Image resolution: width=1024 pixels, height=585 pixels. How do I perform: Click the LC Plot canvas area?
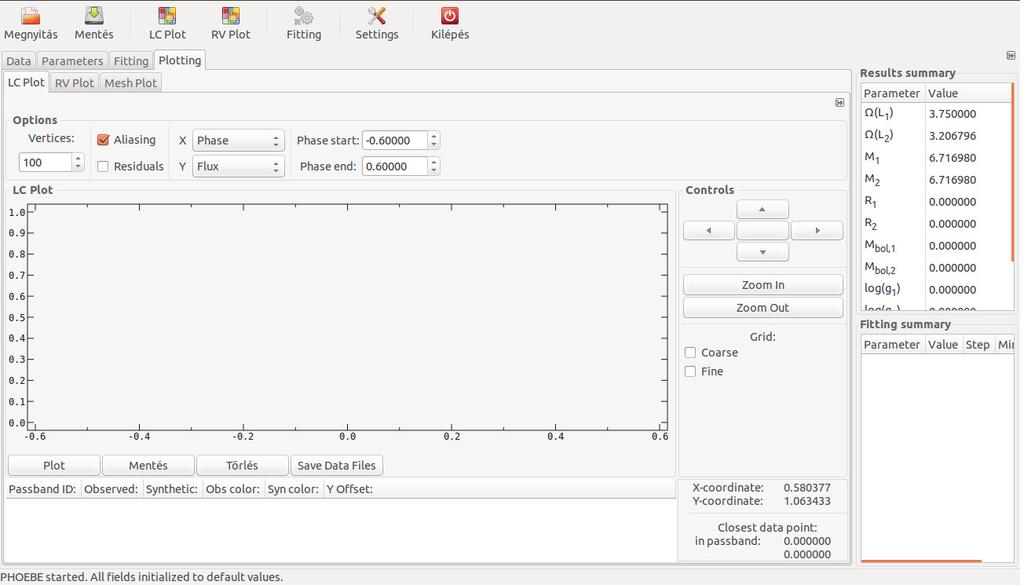(x=347, y=317)
